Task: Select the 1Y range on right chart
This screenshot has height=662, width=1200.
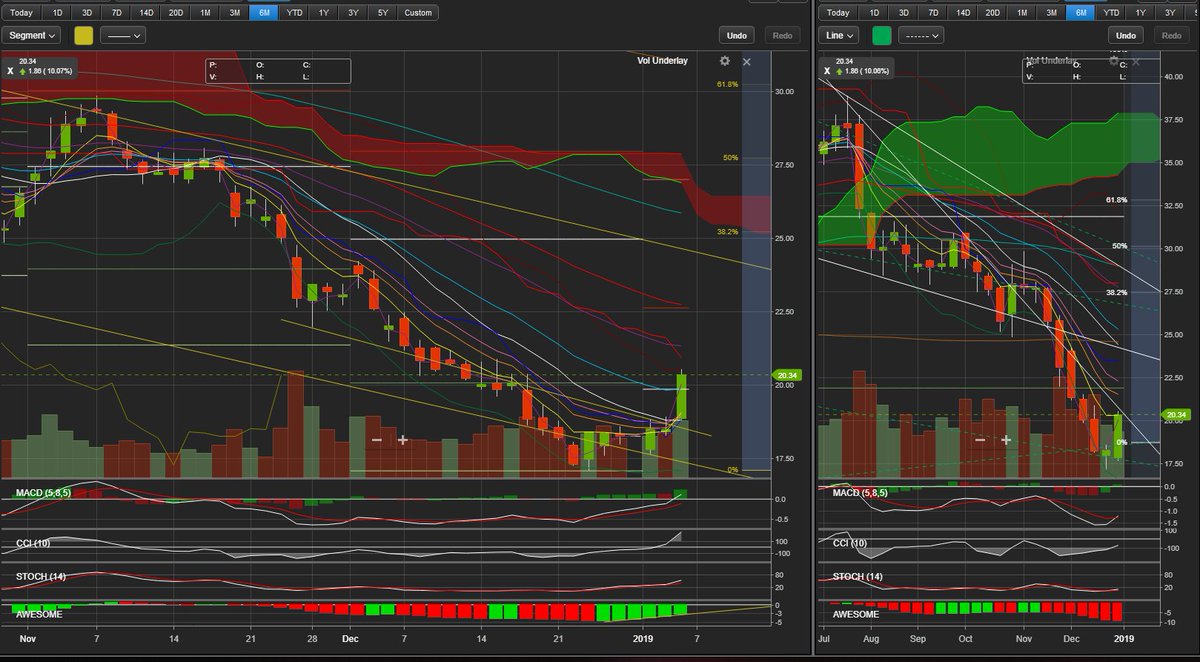Action: pyautogui.click(x=1141, y=12)
